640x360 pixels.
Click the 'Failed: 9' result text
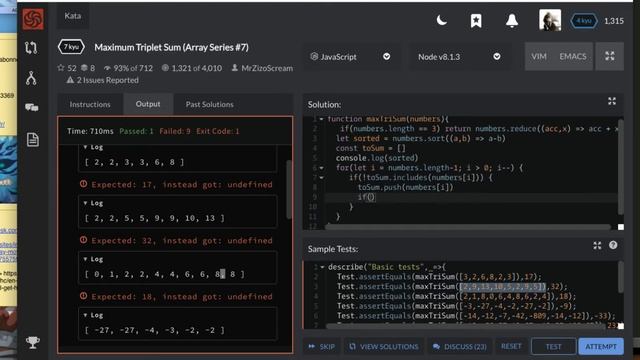[175, 131]
